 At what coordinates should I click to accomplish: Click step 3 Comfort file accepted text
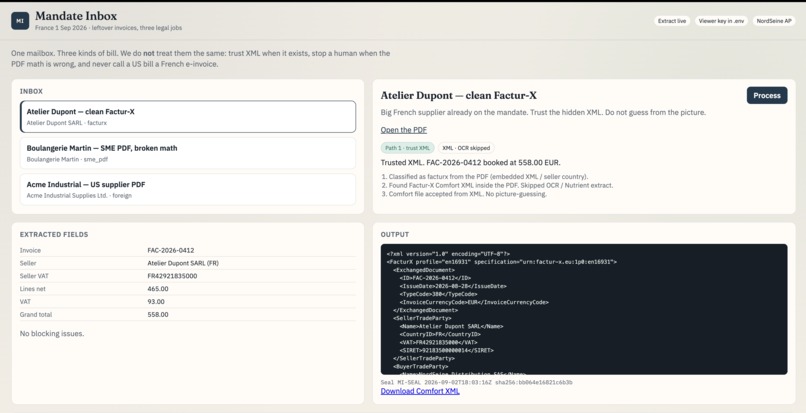(x=467, y=194)
